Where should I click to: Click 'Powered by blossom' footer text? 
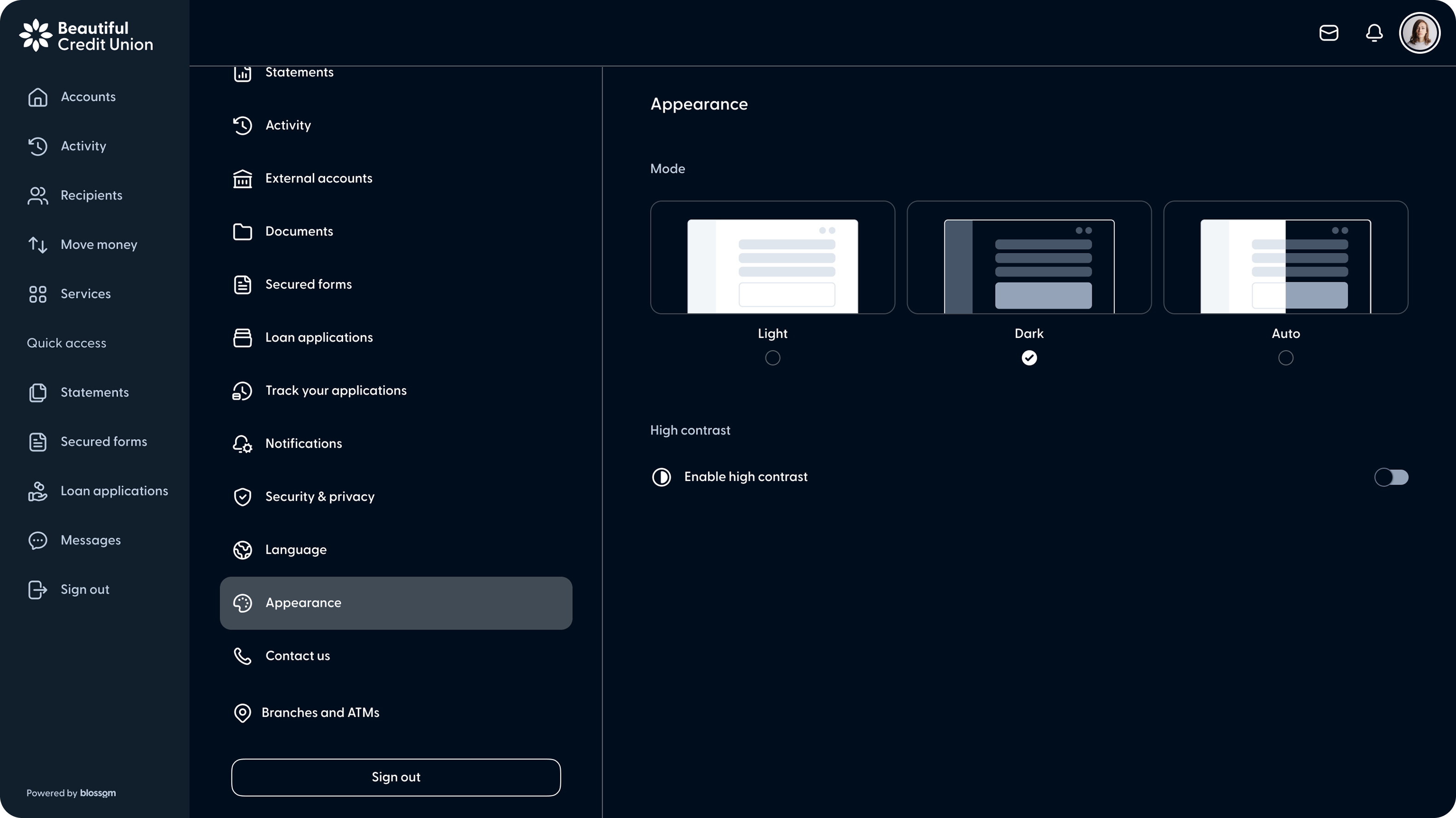(x=71, y=793)
